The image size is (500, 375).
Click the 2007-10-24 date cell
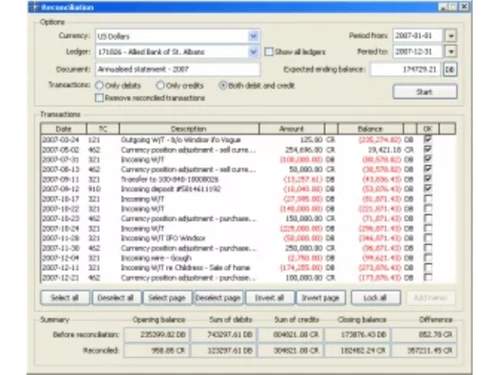pos(61,228)
